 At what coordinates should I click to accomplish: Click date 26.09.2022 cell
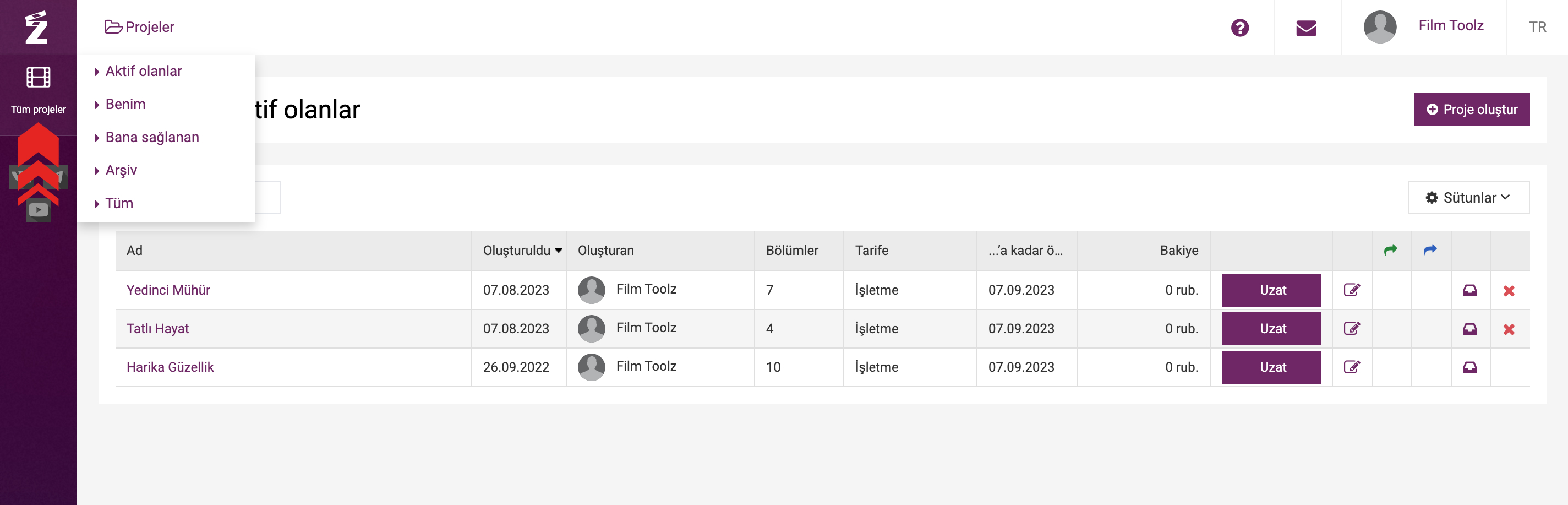point(516,367)
